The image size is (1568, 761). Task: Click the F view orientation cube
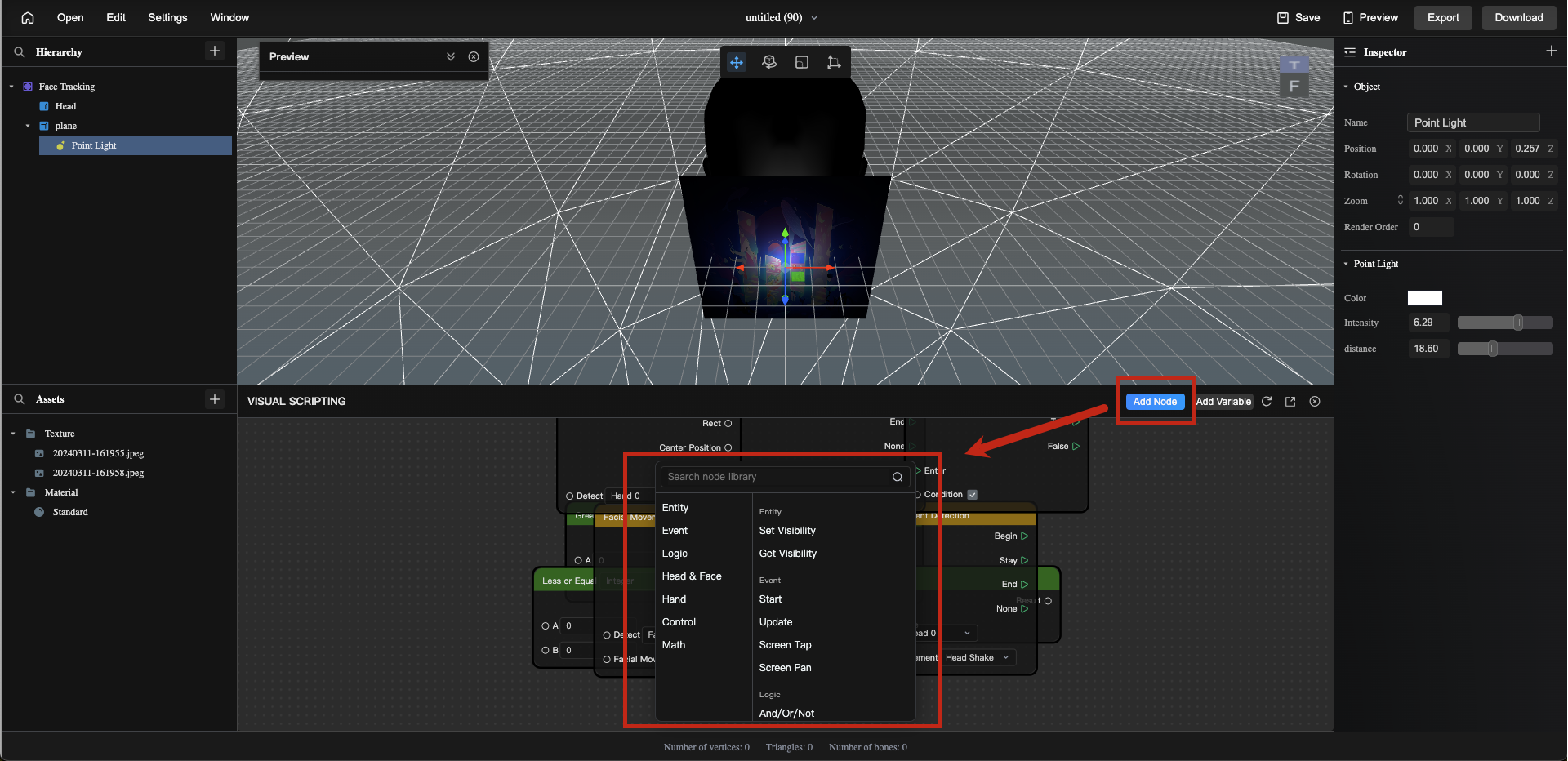coord(1294,86)
